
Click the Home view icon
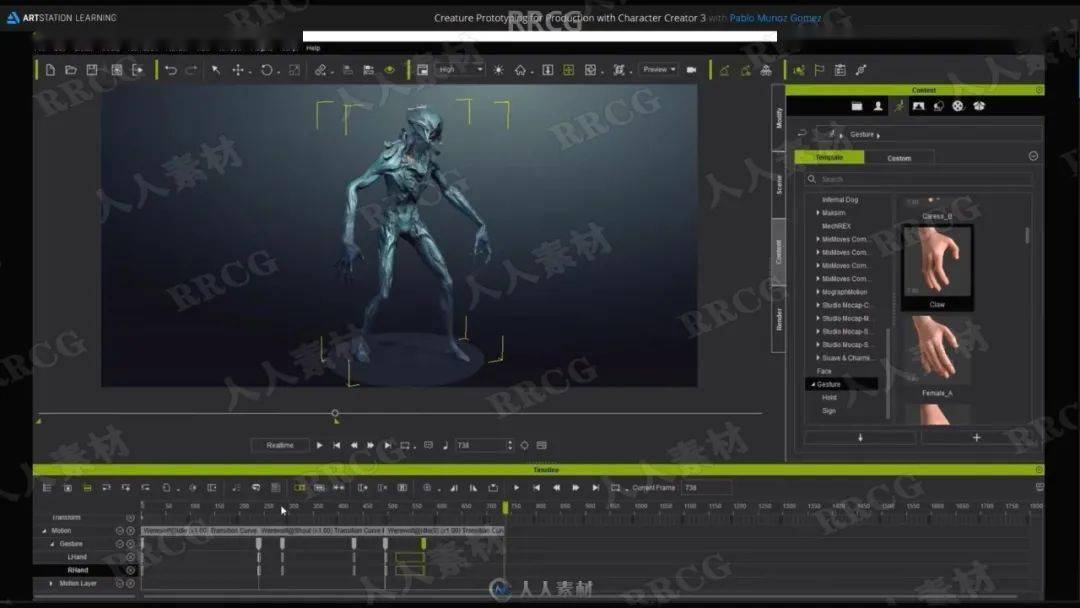coord(520,70)
